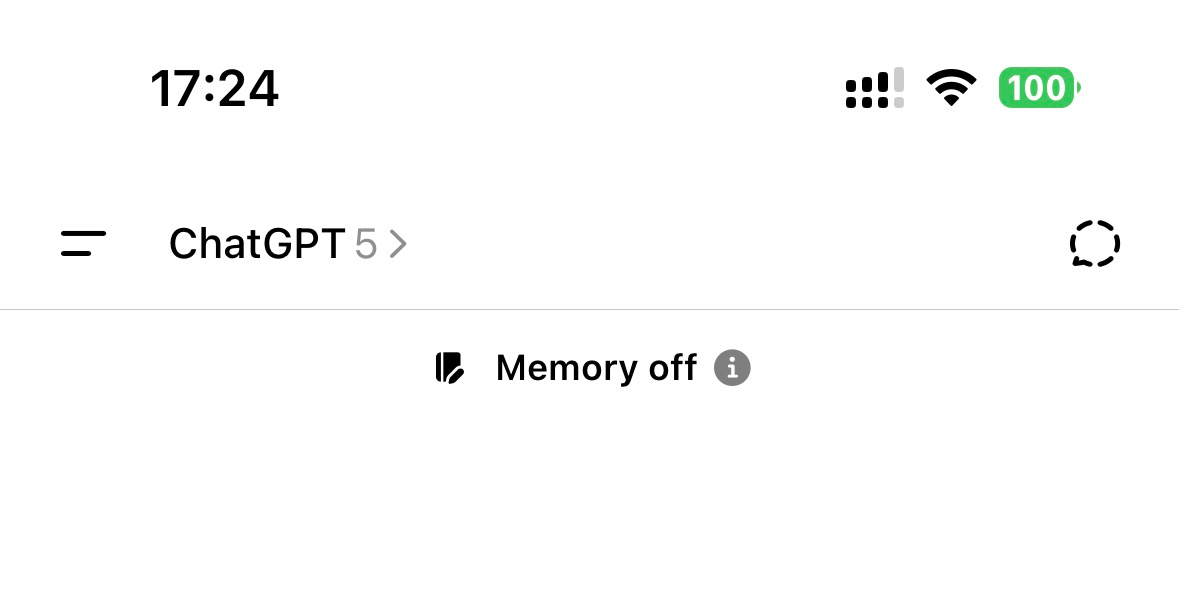The image size is (1179, 606).
Task: Tap the green battery indicator showing 100
Action: (x=1038, y=89)
